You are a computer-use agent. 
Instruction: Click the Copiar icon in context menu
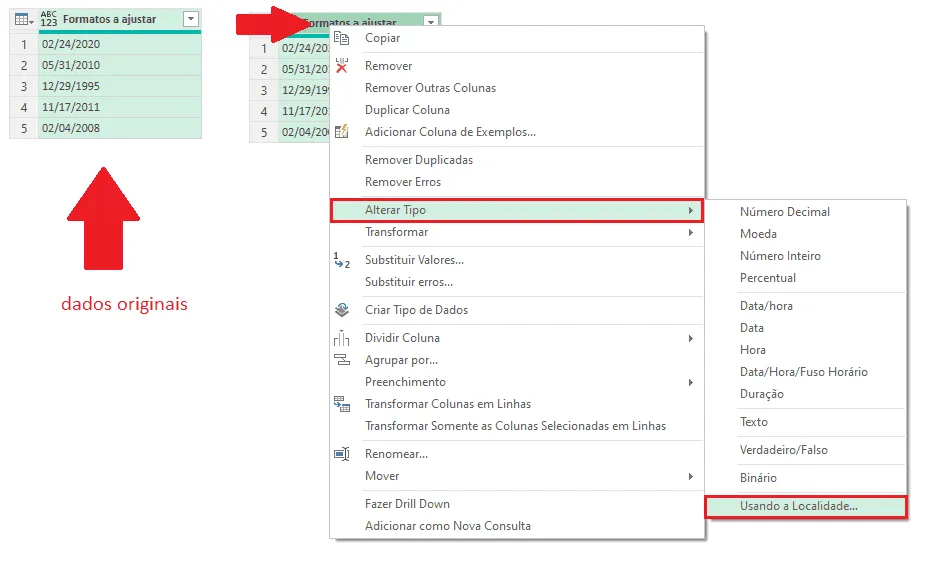pyautogui.click(x=342, y=39)
